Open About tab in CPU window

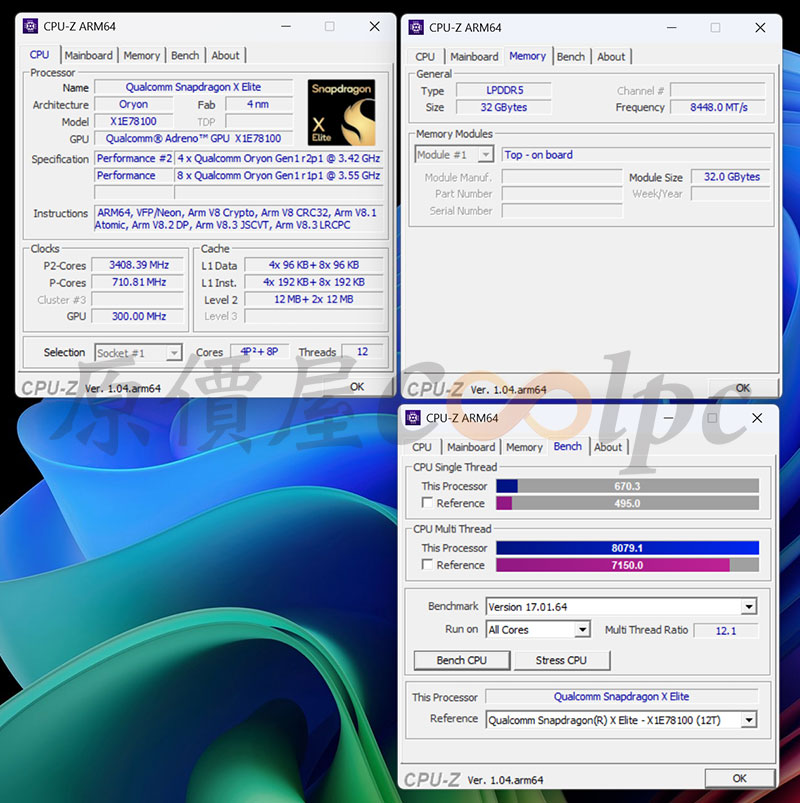(x=225, y=55)
